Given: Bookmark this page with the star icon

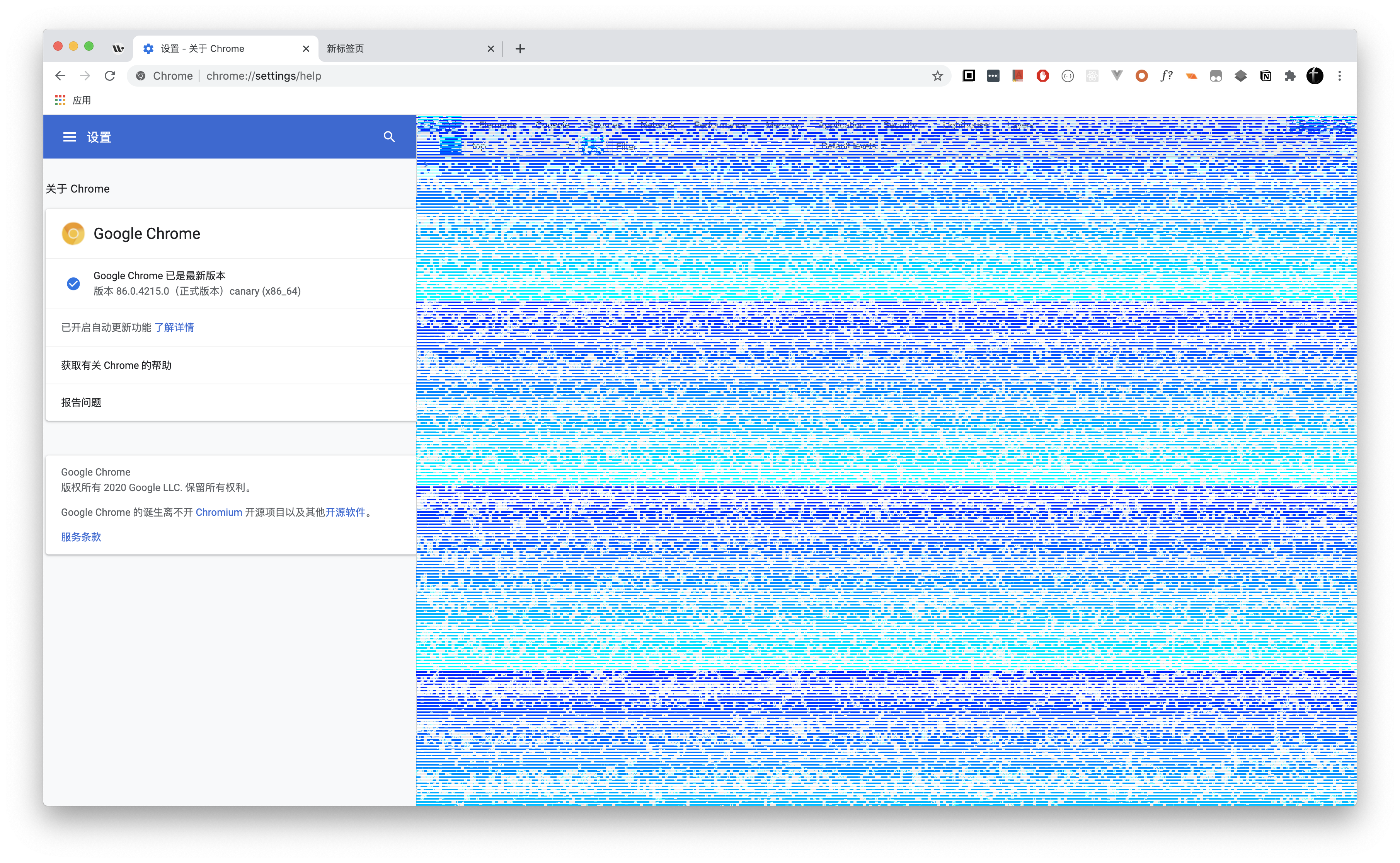Looking at the screenshot, I should pyautogui.click(x=937, y=76).
